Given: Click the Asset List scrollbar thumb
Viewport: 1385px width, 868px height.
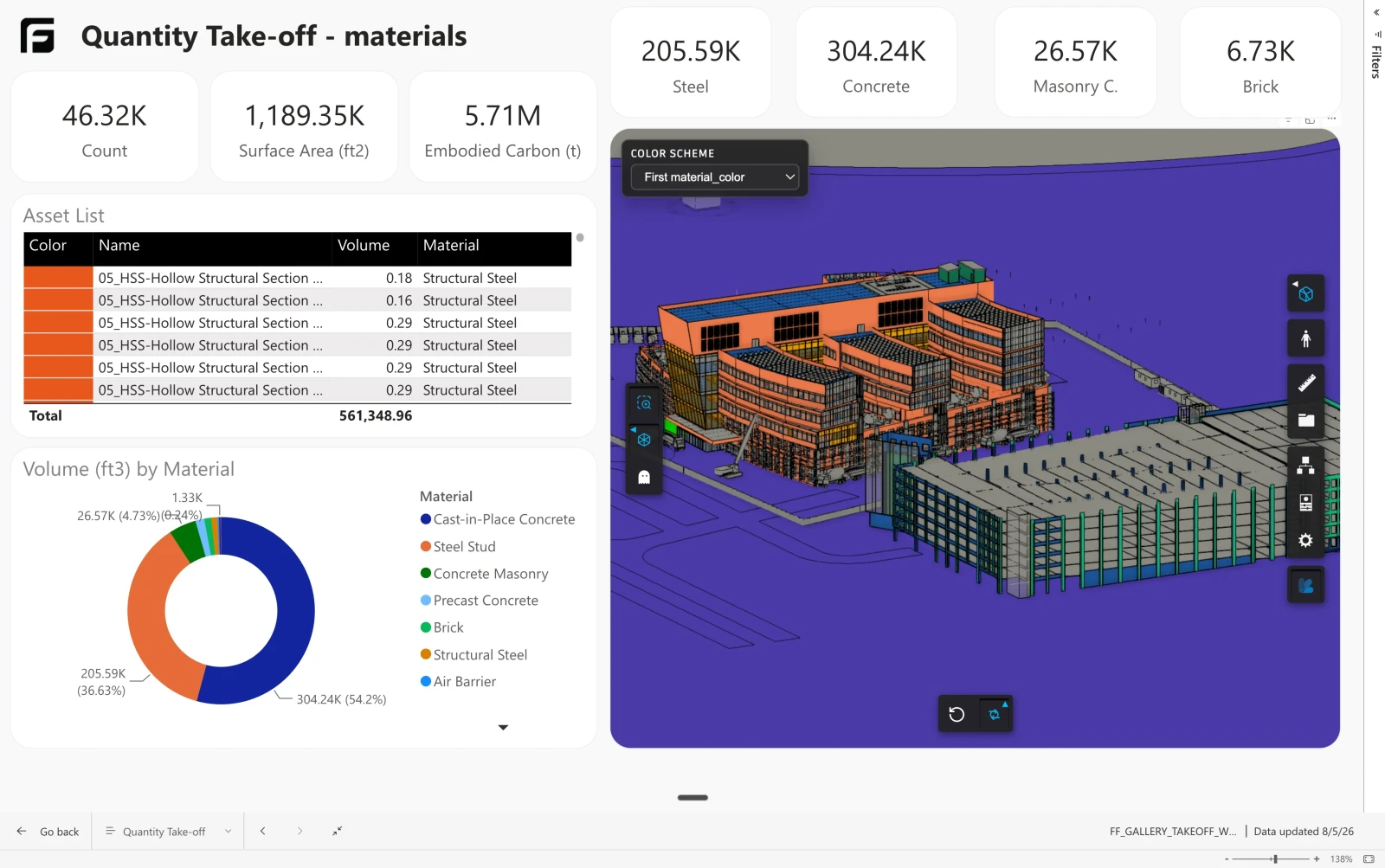Looking at the screenshot, I should 580,238.
